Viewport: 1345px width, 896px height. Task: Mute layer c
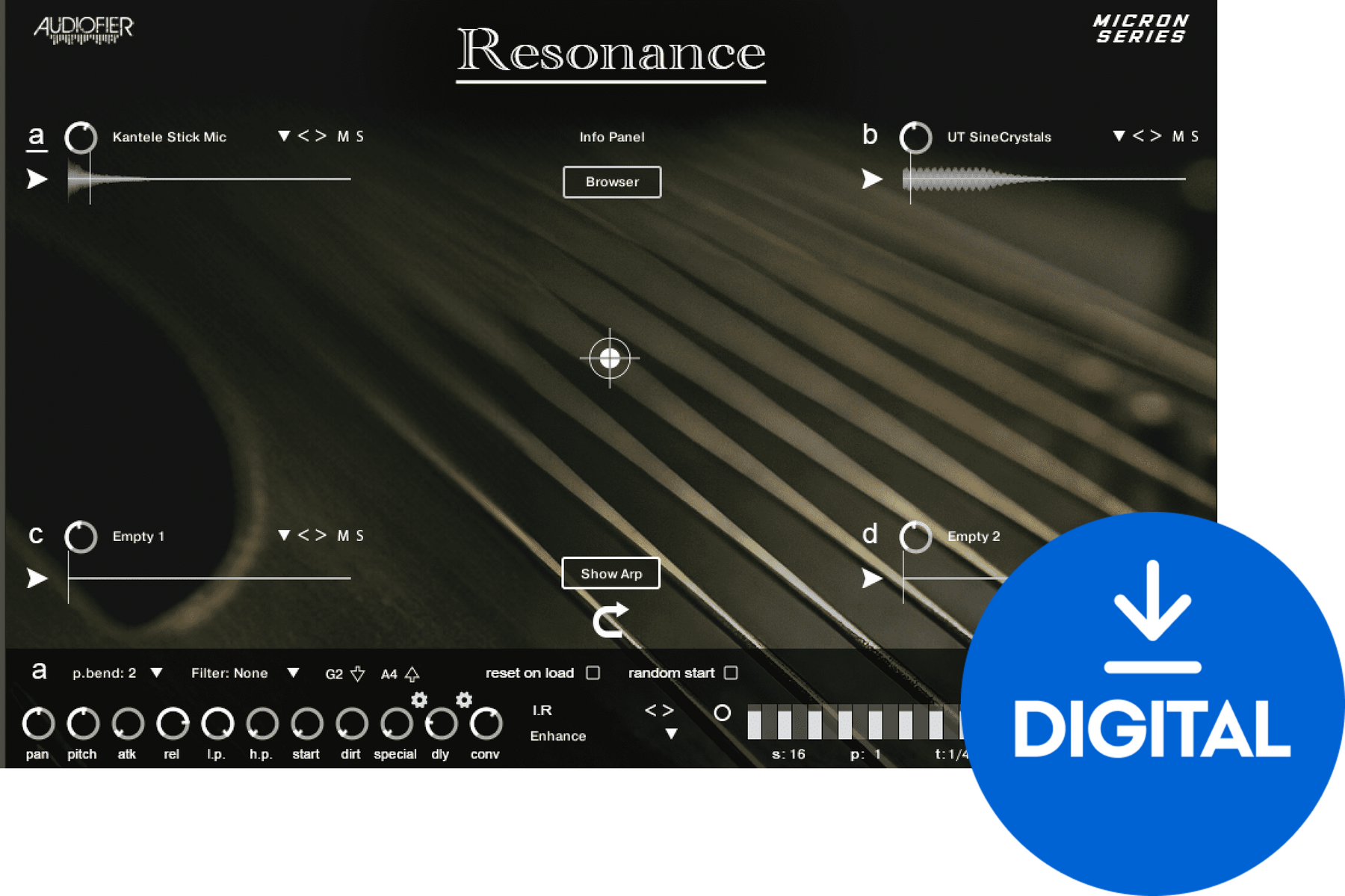(x=343, y=536)
